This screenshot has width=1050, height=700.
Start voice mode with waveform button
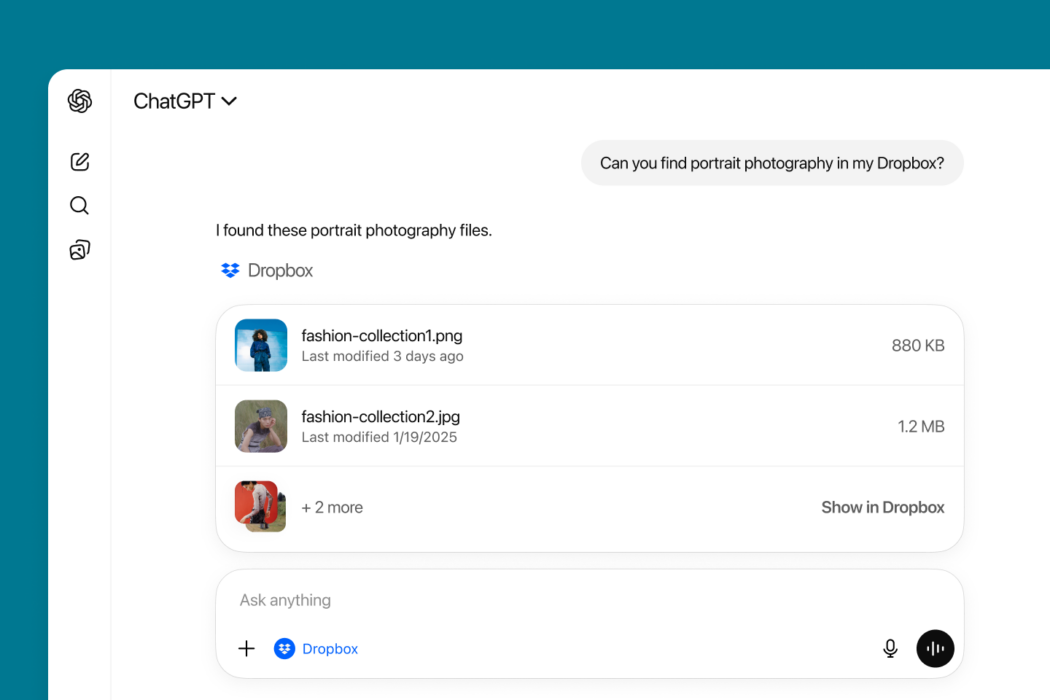pyautogui.click(x=935, y=649)
